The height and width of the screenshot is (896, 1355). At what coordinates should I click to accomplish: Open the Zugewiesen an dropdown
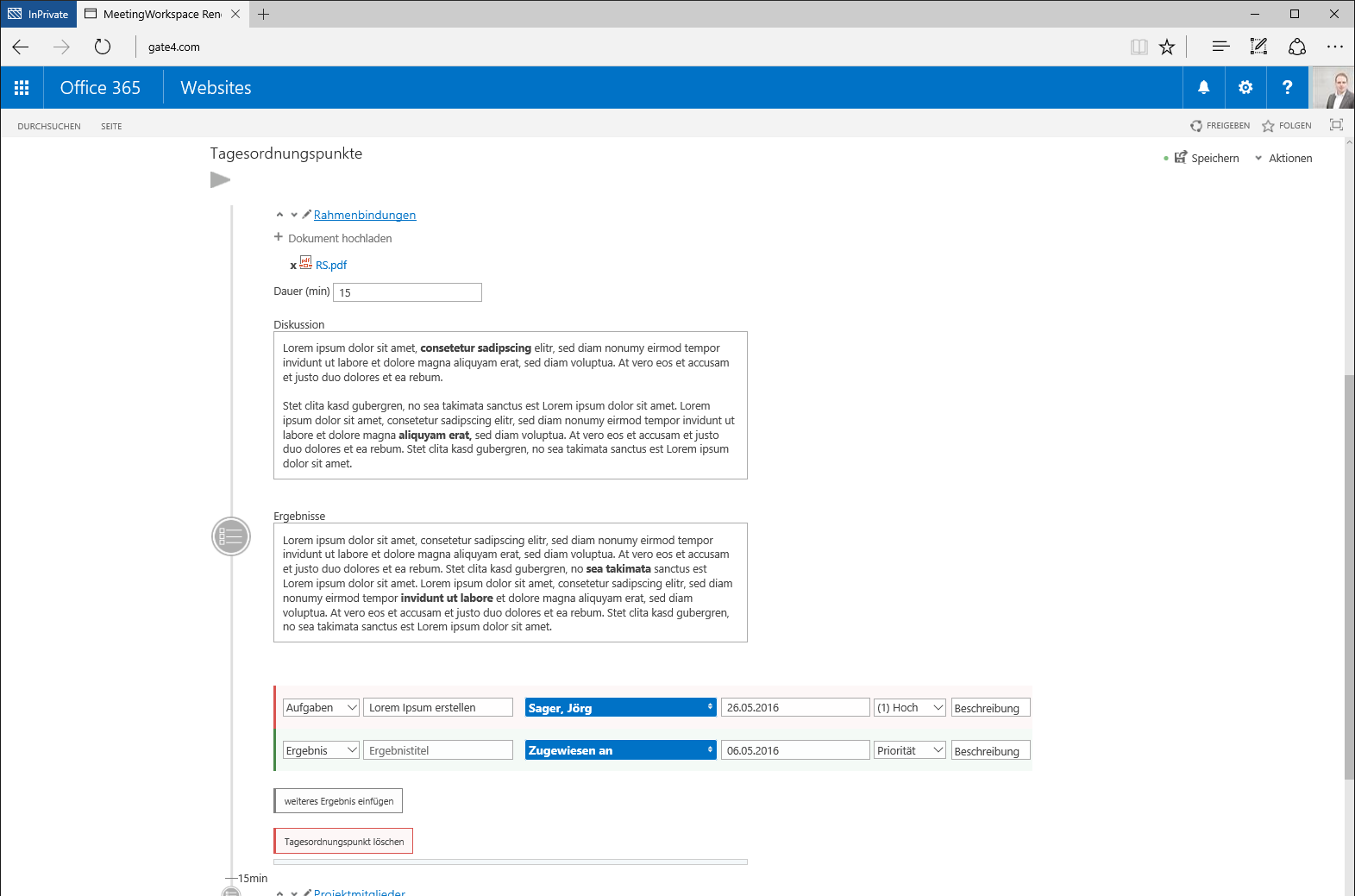[x=621, y=750]
